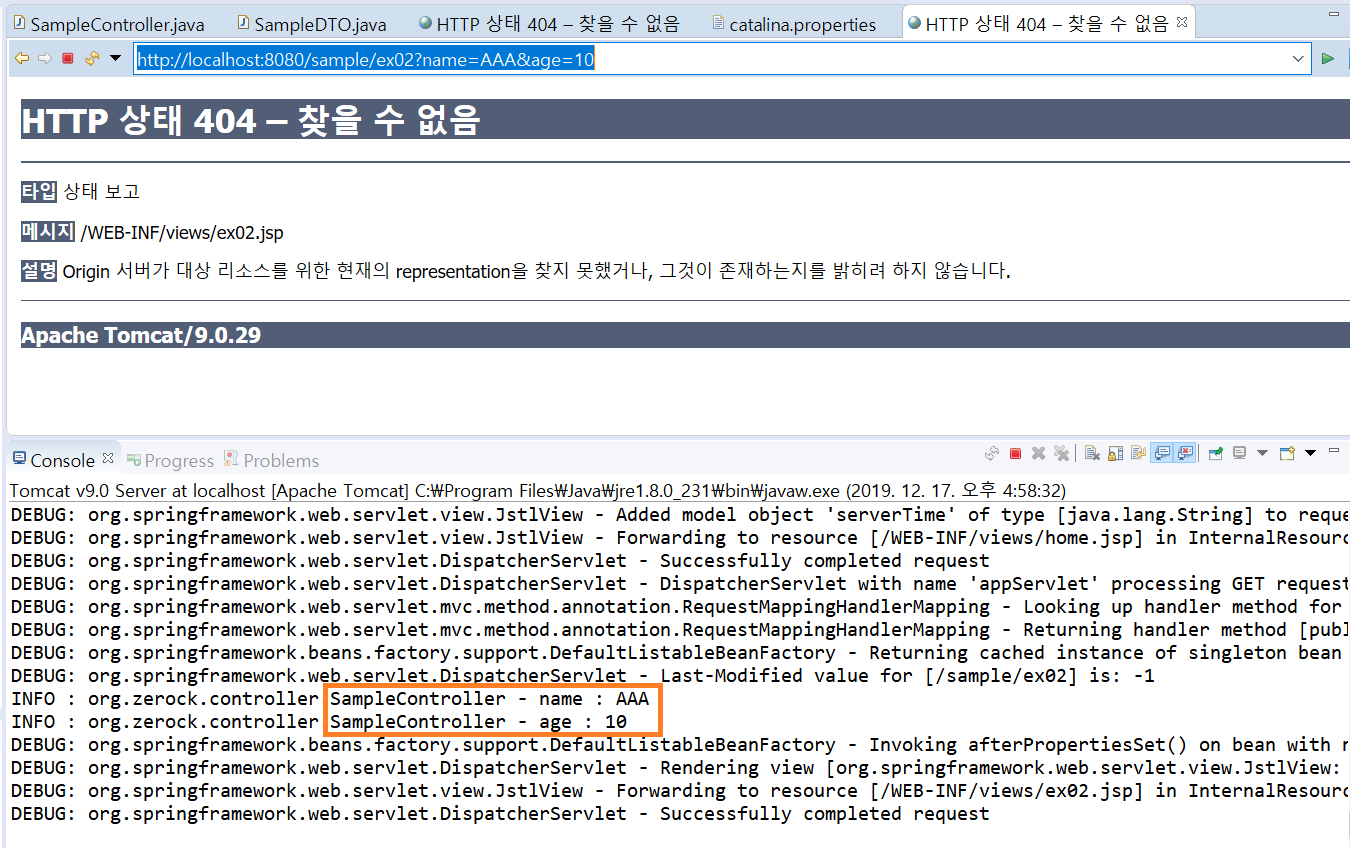Click the 'Apache Tomcat/9.0.29' footer heading
1350x848 pixels.
[x=141, y=335]
